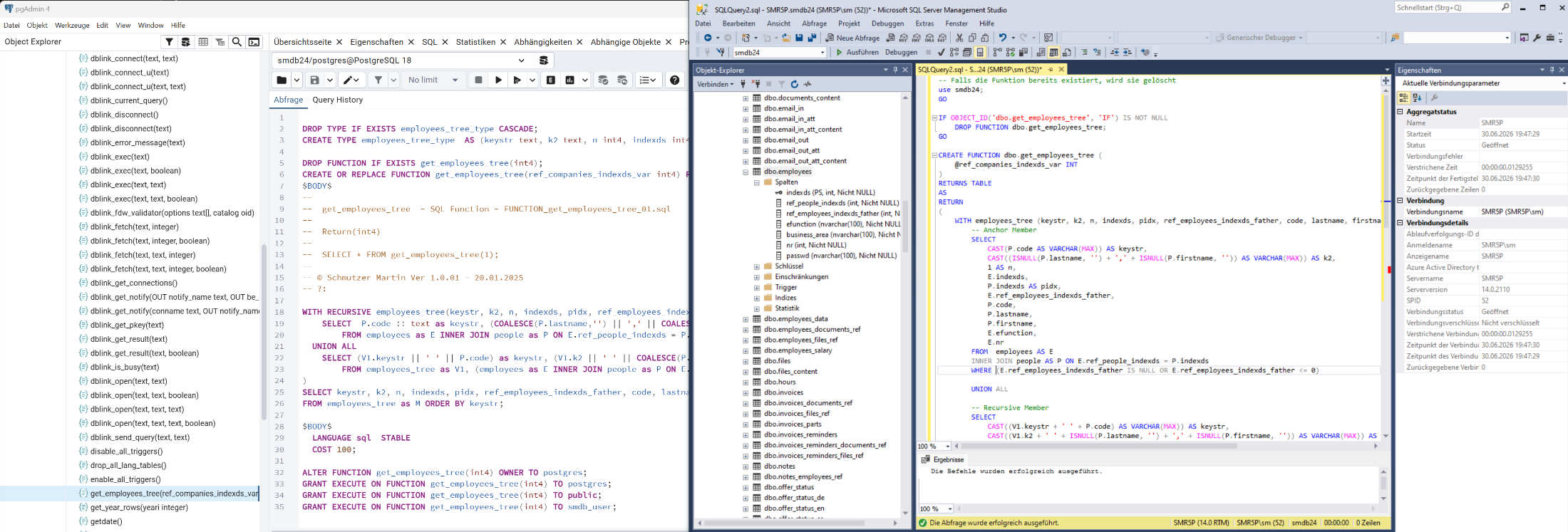This screenshot has height=532, width=1568.
Task: Click pgAdmin's Open File folder icon
Action: pos(282,80)
